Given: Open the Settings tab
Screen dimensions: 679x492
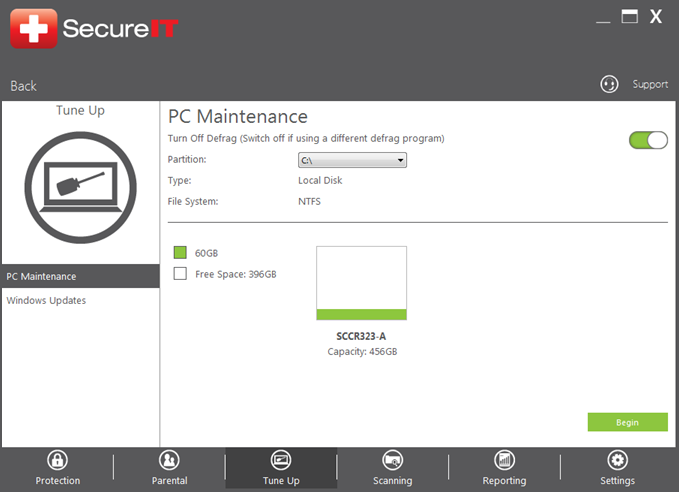Looking at the screenshot, I should (x=618, y=469).
